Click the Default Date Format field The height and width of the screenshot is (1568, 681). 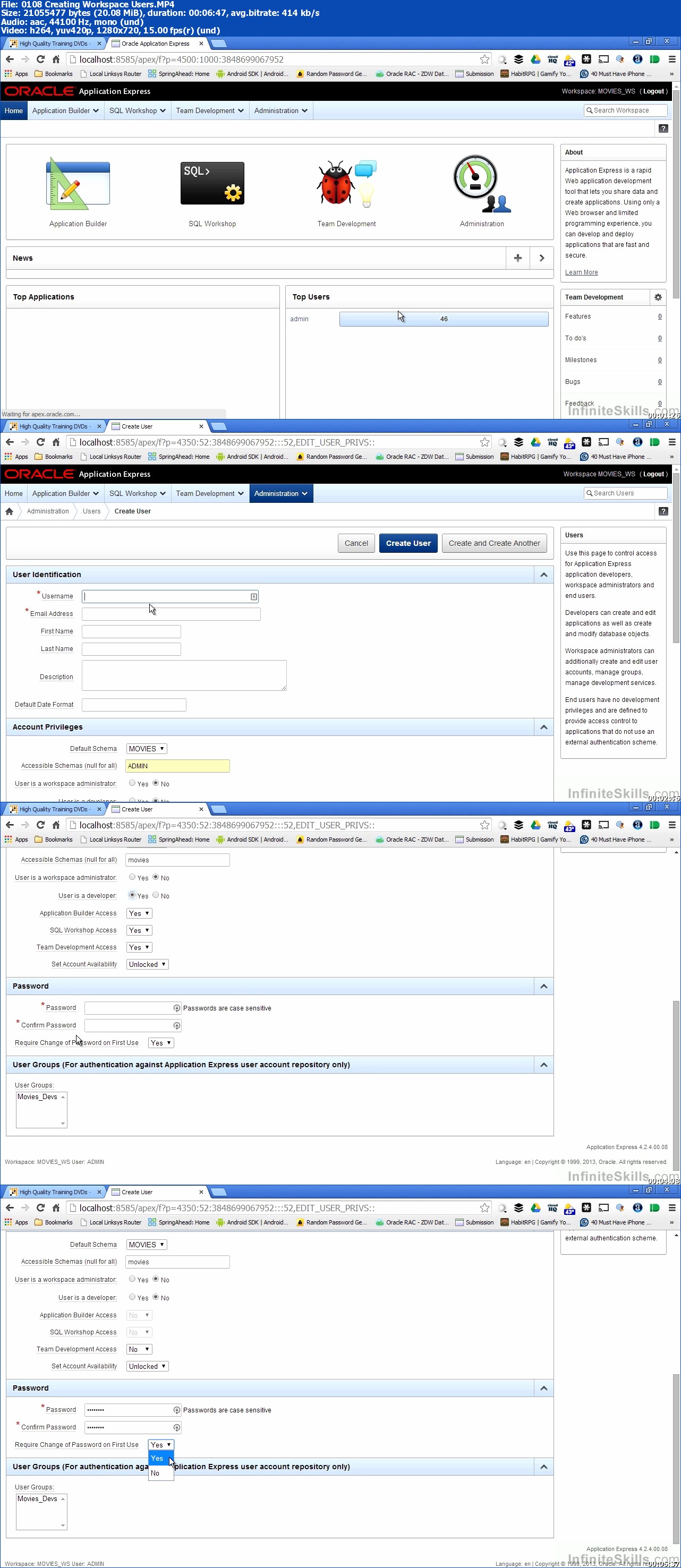click(x=134, y=705)
